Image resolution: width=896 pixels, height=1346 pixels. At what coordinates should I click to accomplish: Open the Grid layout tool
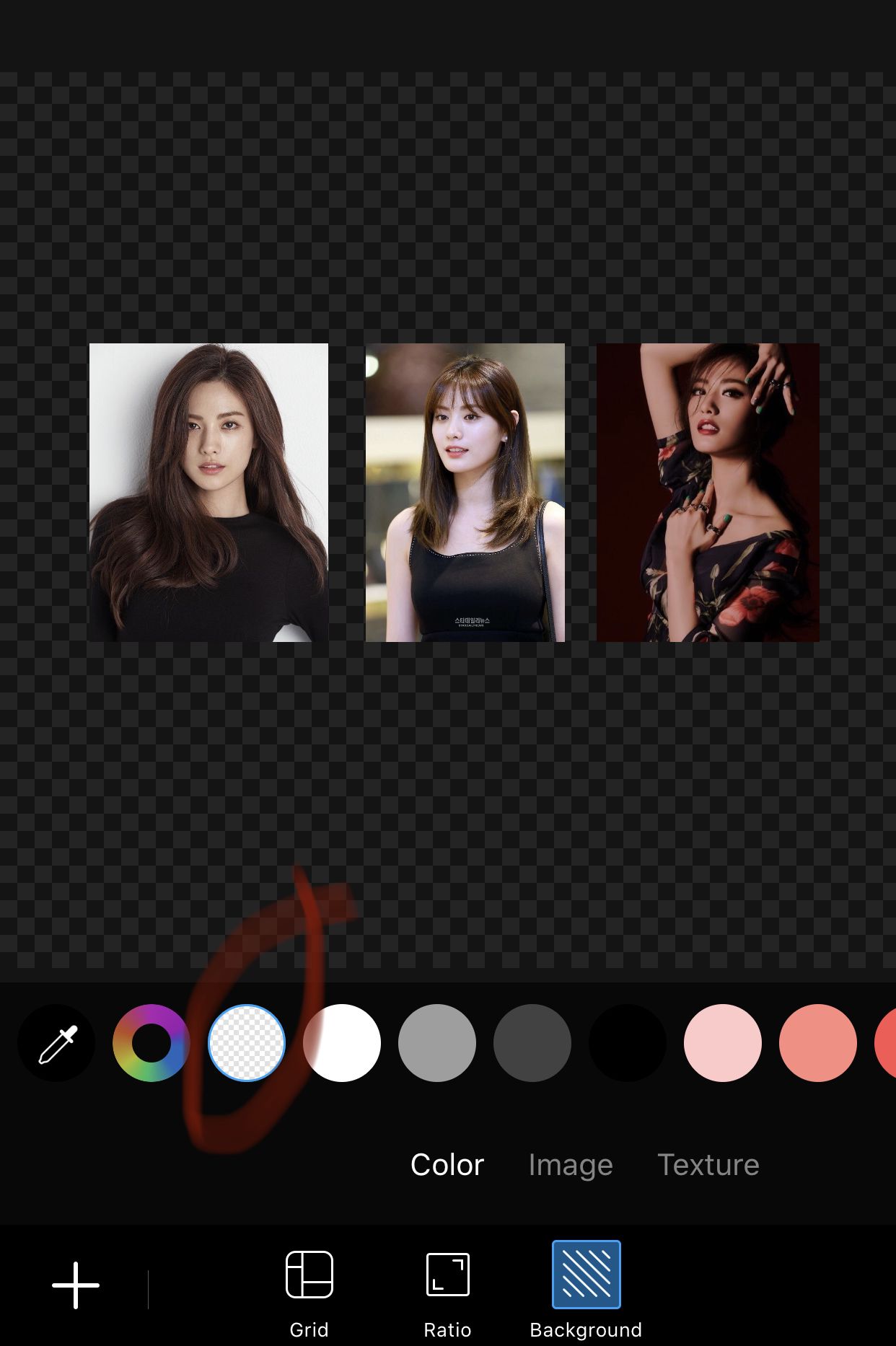(309, 1294)
